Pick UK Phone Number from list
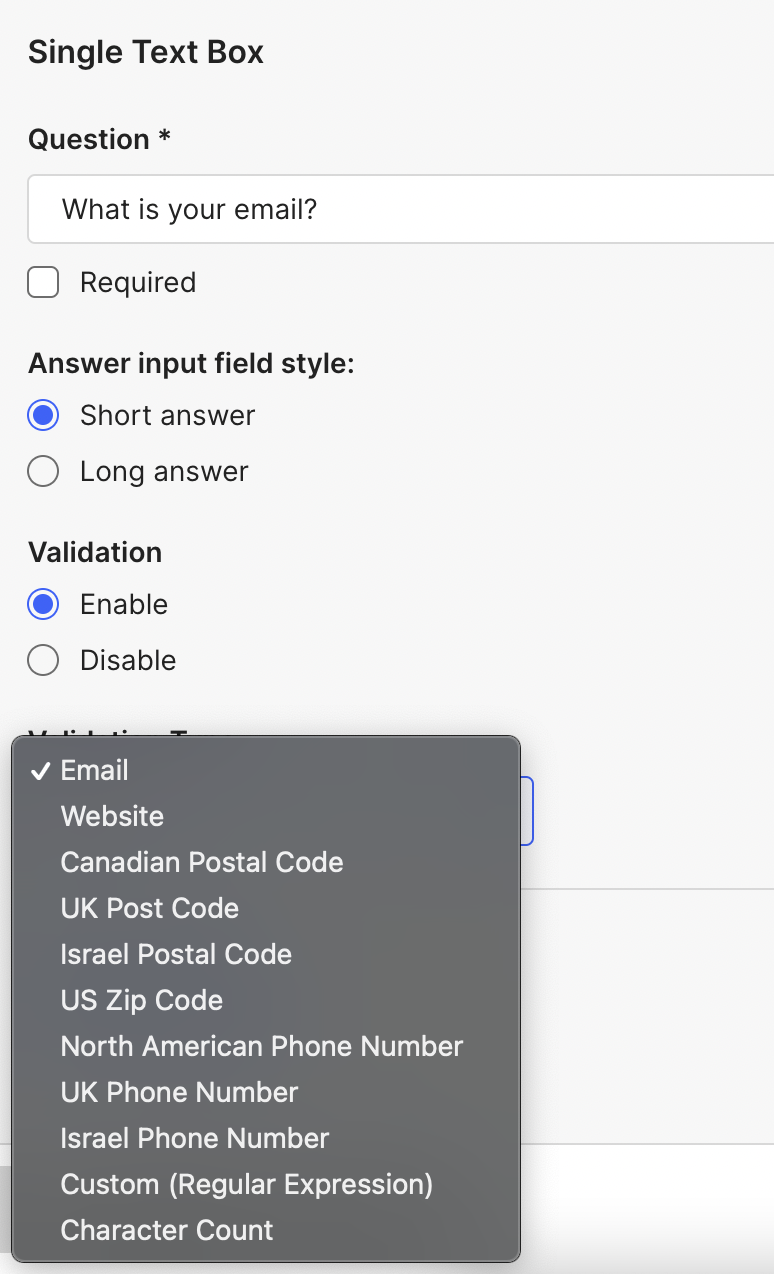This screenshot has height=1274, width=774. pyautogui.click(x=179, y=1092)
